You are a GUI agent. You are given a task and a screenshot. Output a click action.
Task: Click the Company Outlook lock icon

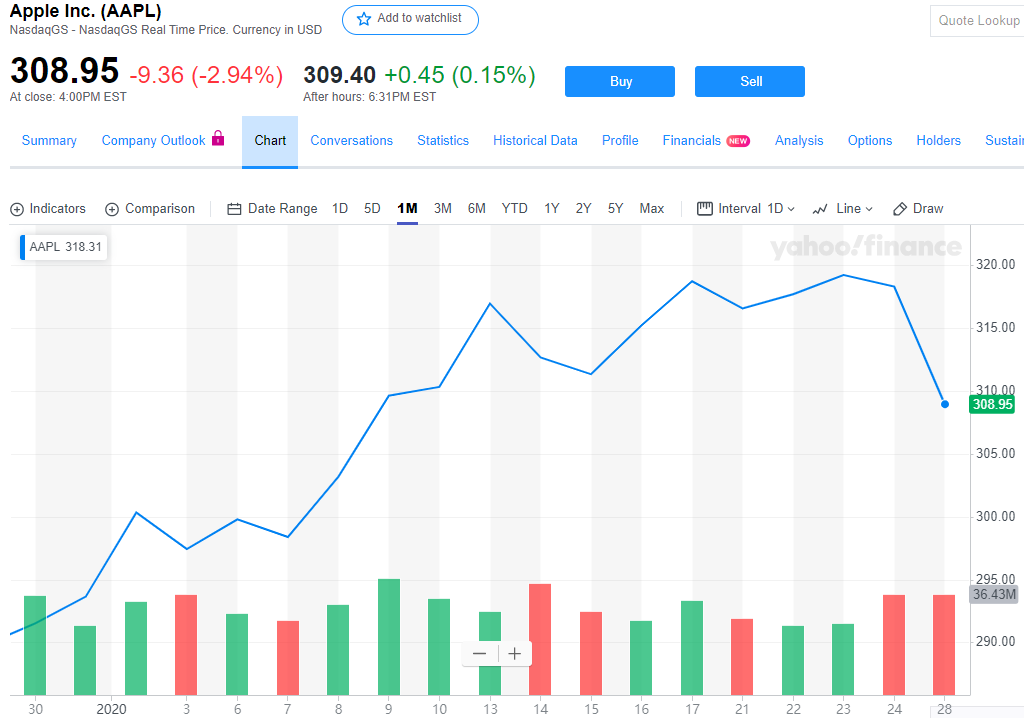pos(218,139)
